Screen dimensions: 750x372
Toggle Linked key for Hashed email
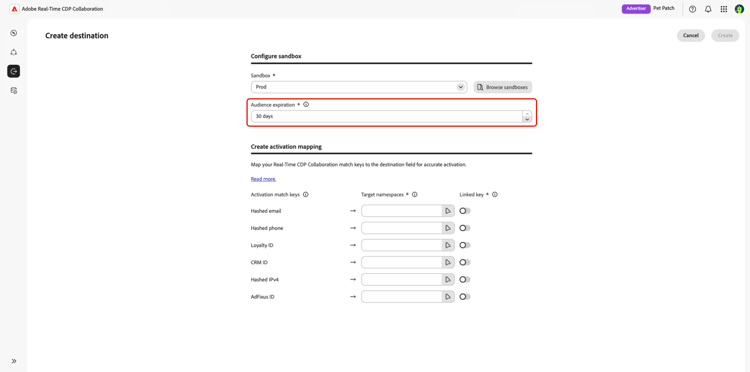coord(465,211)
